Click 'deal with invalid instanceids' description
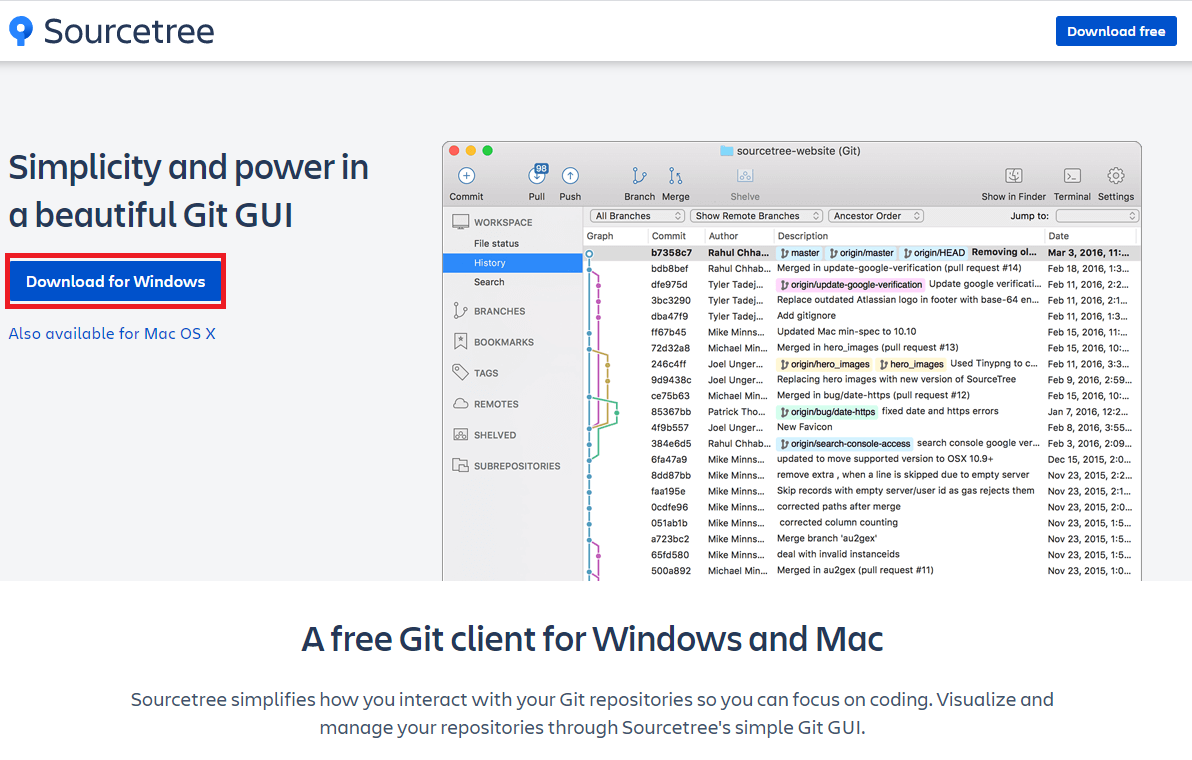1192x760 pixels. [838, 555]
